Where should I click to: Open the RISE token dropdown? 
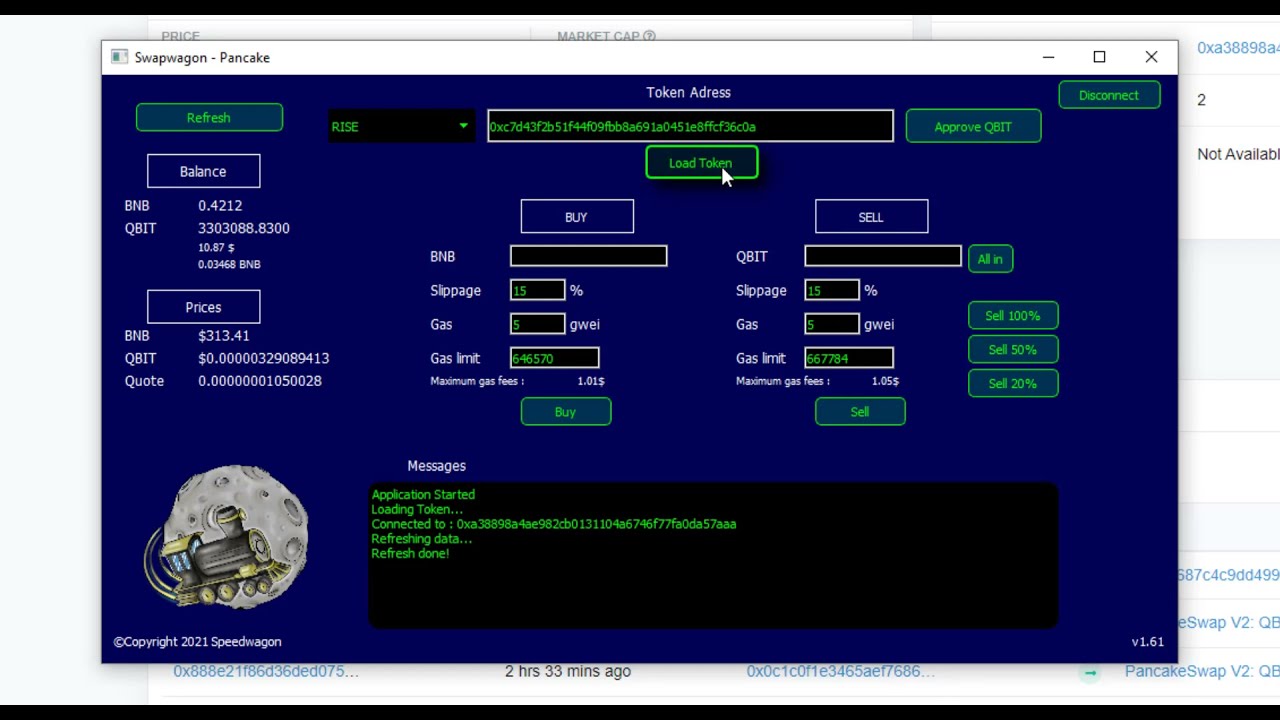401,127
